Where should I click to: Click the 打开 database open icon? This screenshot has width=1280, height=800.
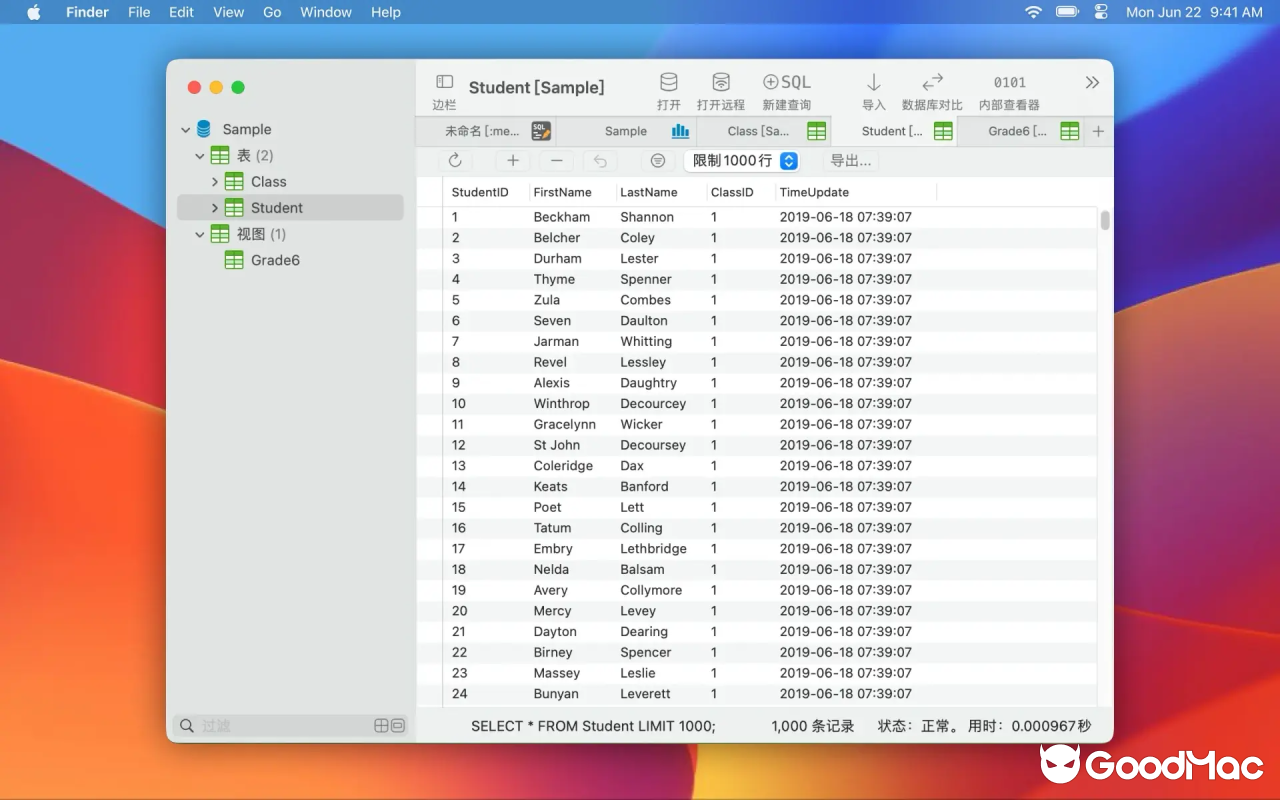(x=669, y=82)
